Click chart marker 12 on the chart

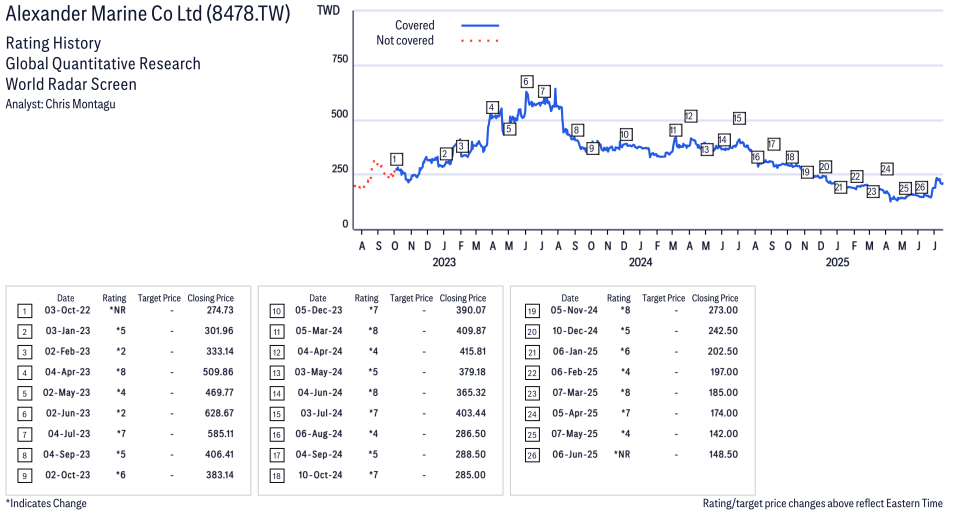[689, 116]
